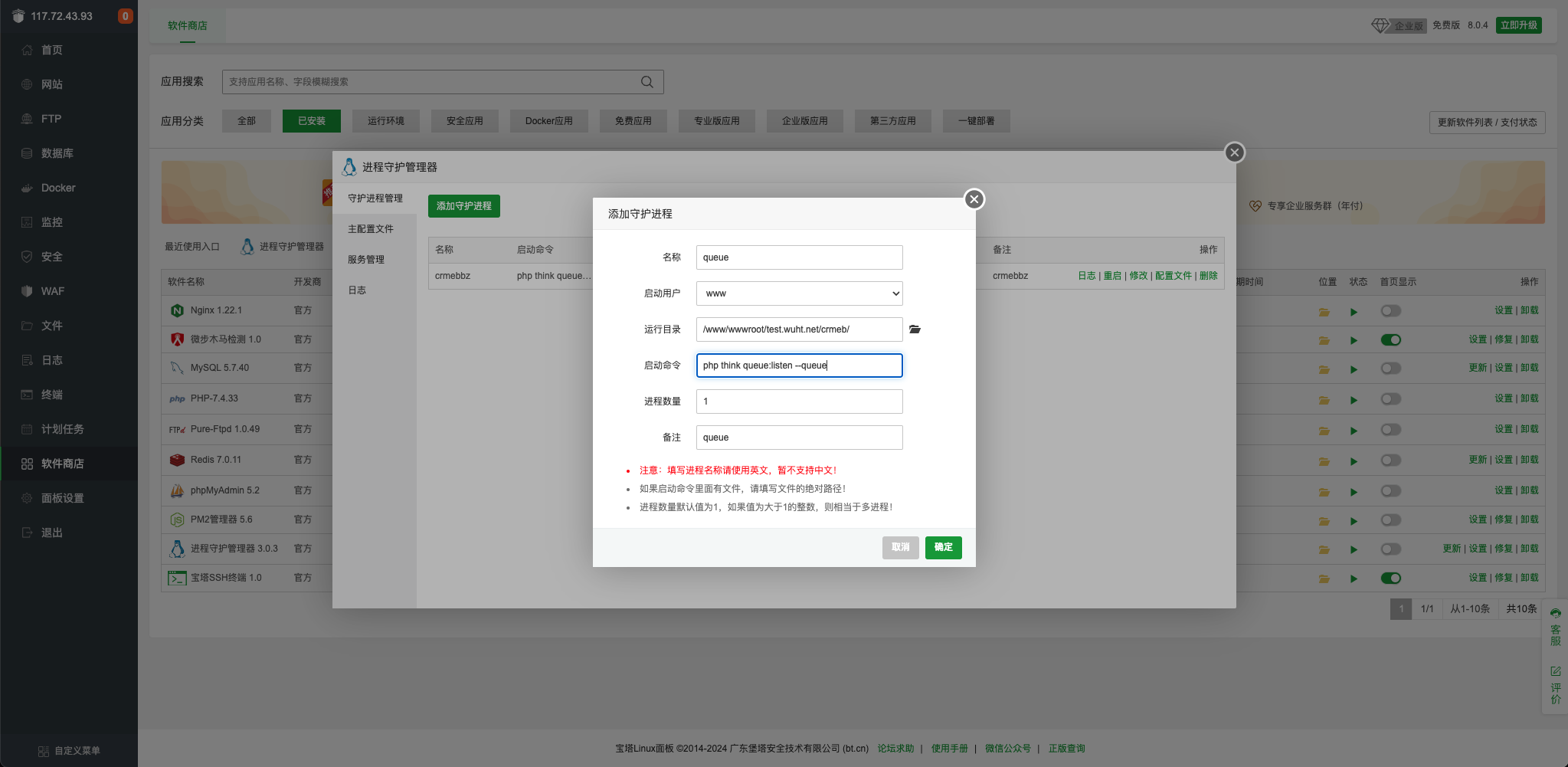Click the Nginx app icon in software list
Viewport: 1568px width, 767px height.
[177, 310]
